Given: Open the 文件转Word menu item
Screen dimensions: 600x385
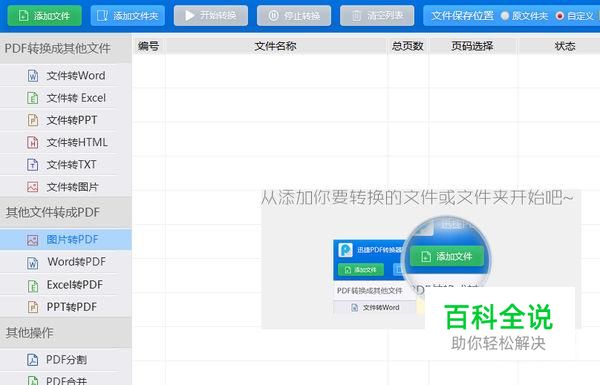Looking at the screenshot, I should [66, 76].
